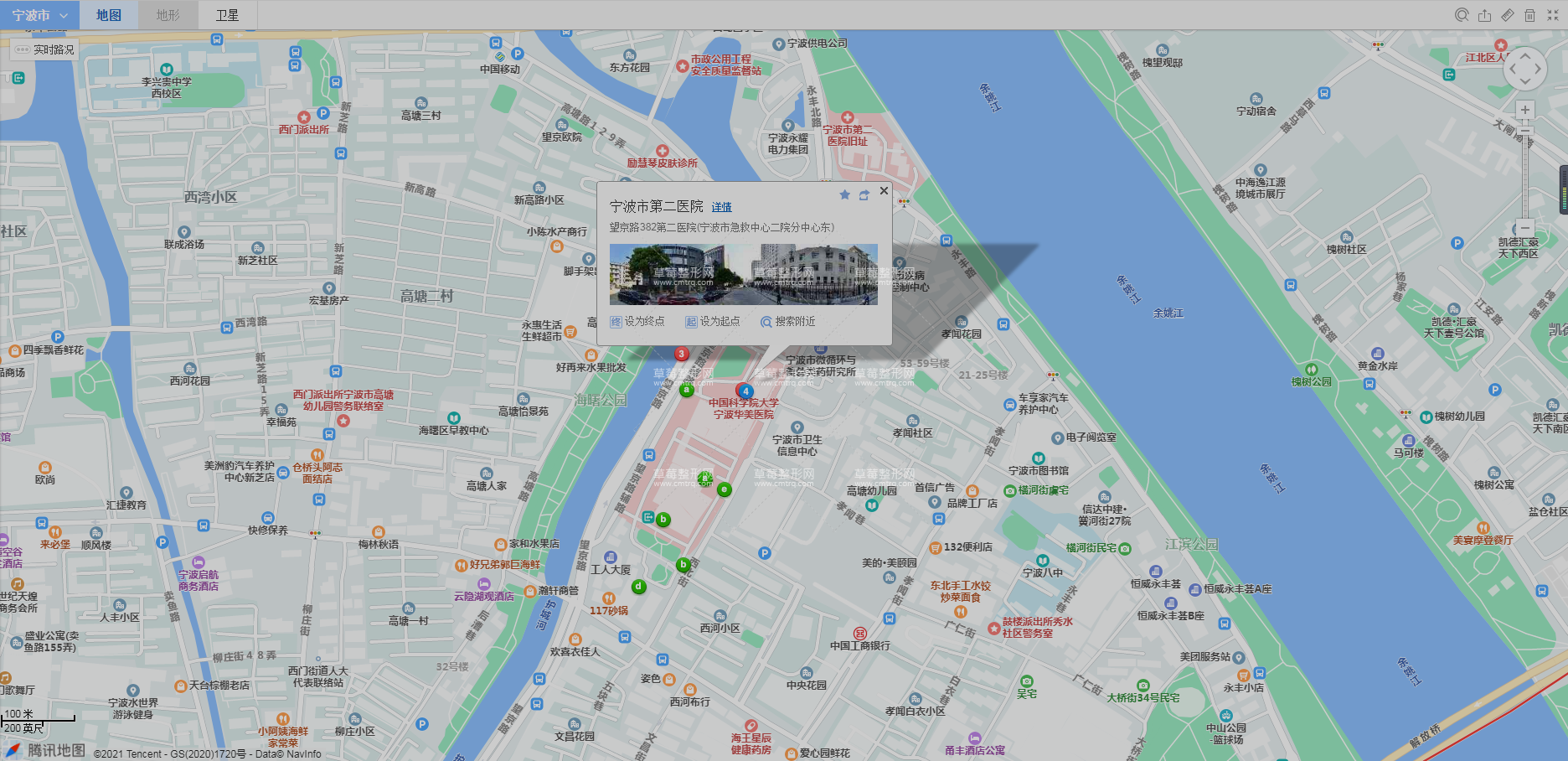Click the 腾讯地图 logo
Image resolution: width=1568 pixels, height=761 pixels.
tap(46, 750)
